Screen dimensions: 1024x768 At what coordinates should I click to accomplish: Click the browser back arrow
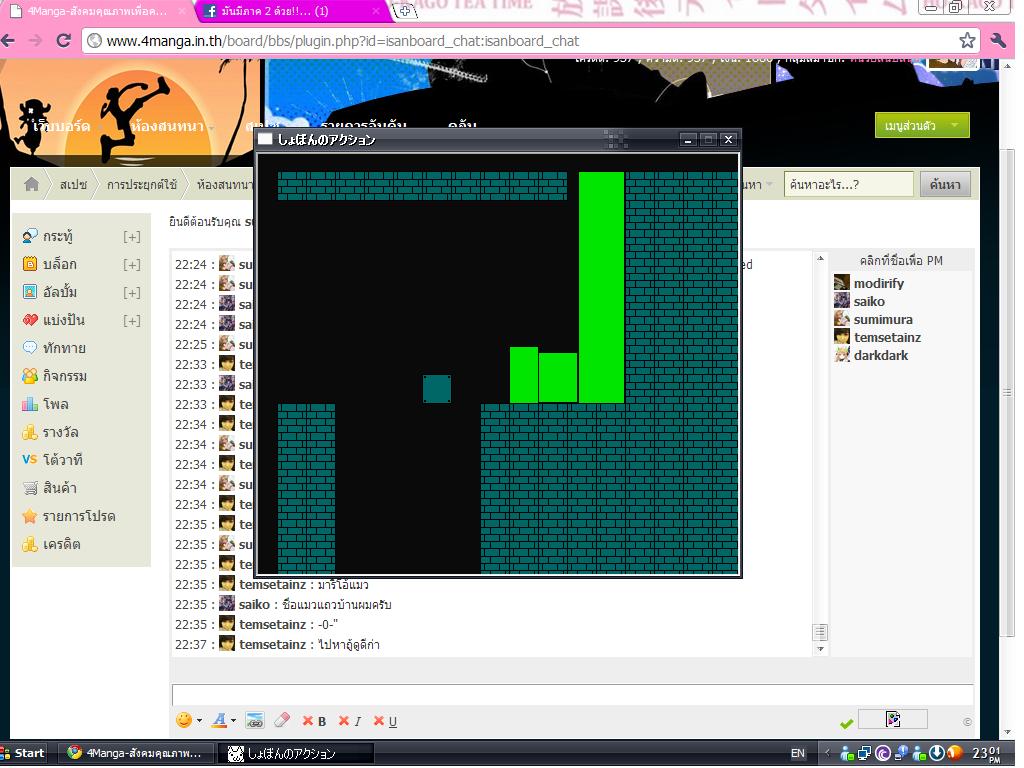coord(8,40)
